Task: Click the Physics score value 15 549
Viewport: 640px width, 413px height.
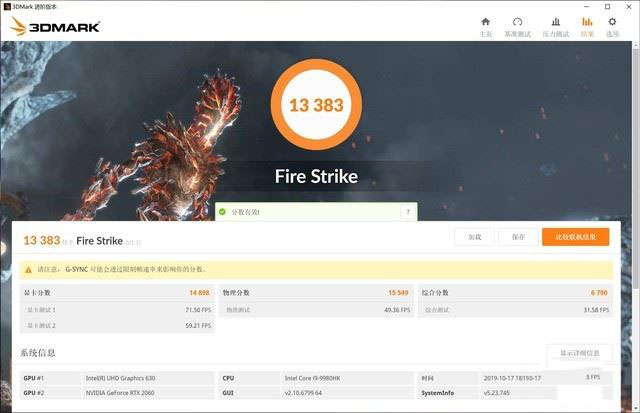Action: tap(398, 293)
